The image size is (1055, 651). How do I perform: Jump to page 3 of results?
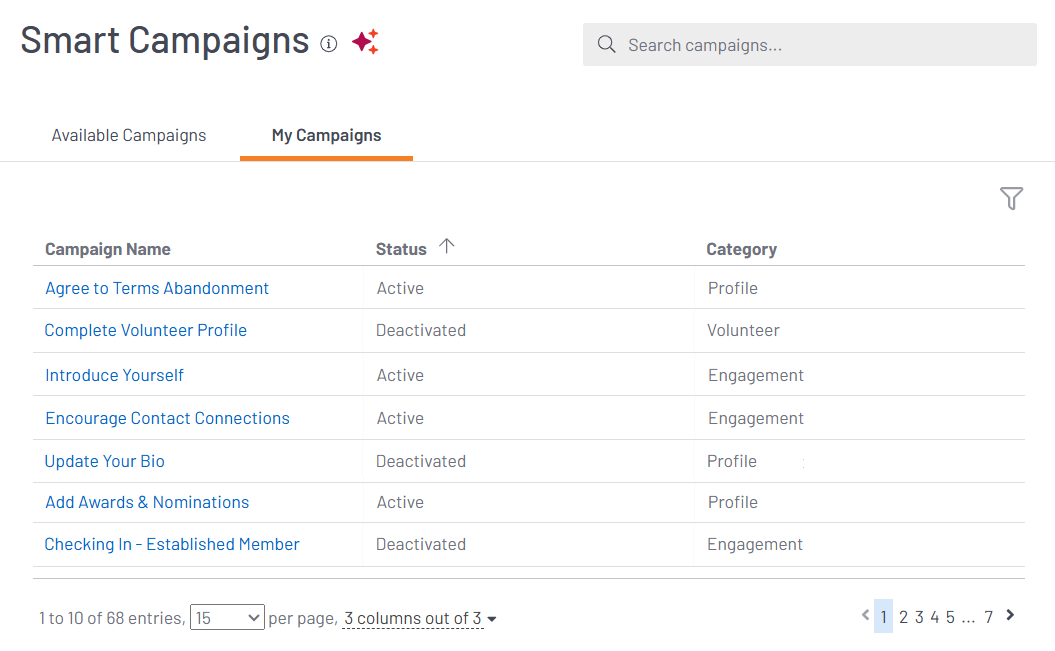click(x=919, y=618)
